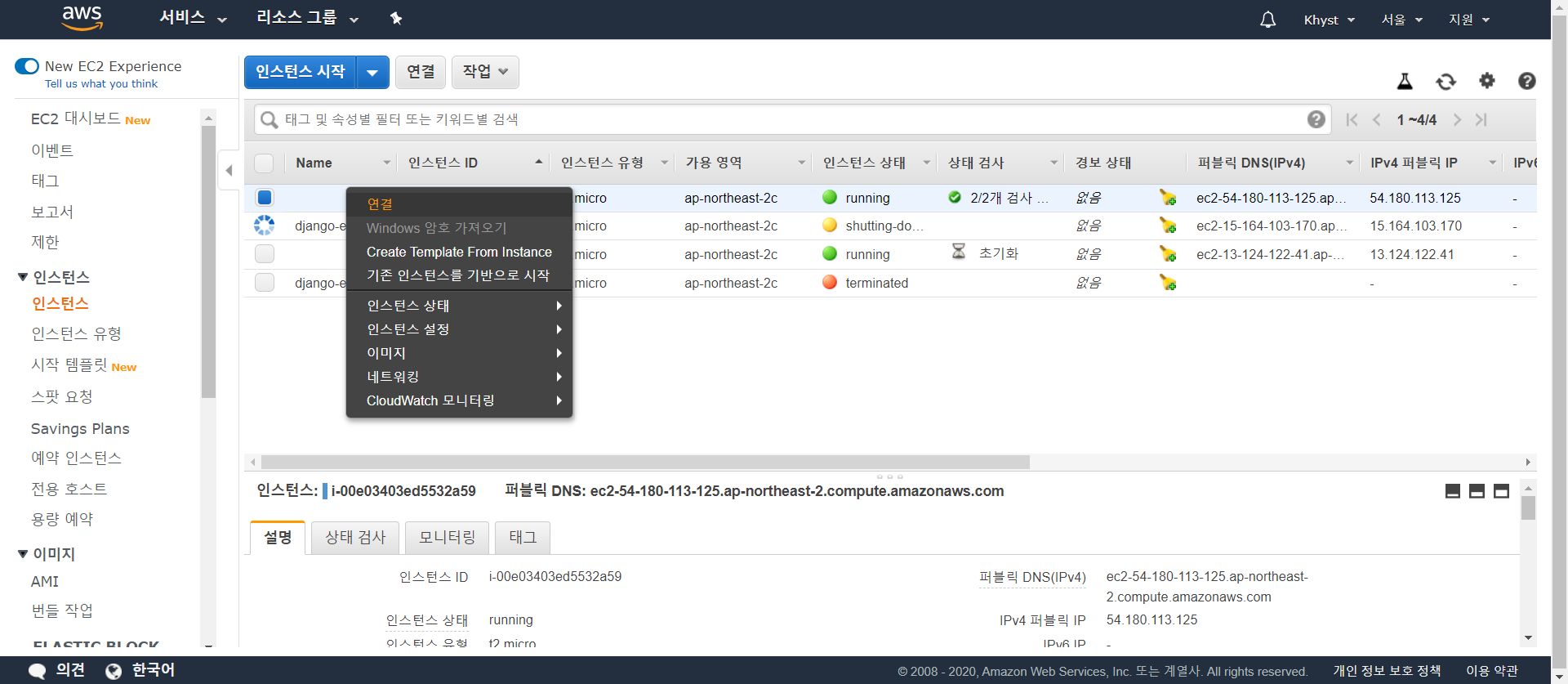
Task: Click the alarm icon for the 54.180.113.125 row
Action: coord(1168,198)
